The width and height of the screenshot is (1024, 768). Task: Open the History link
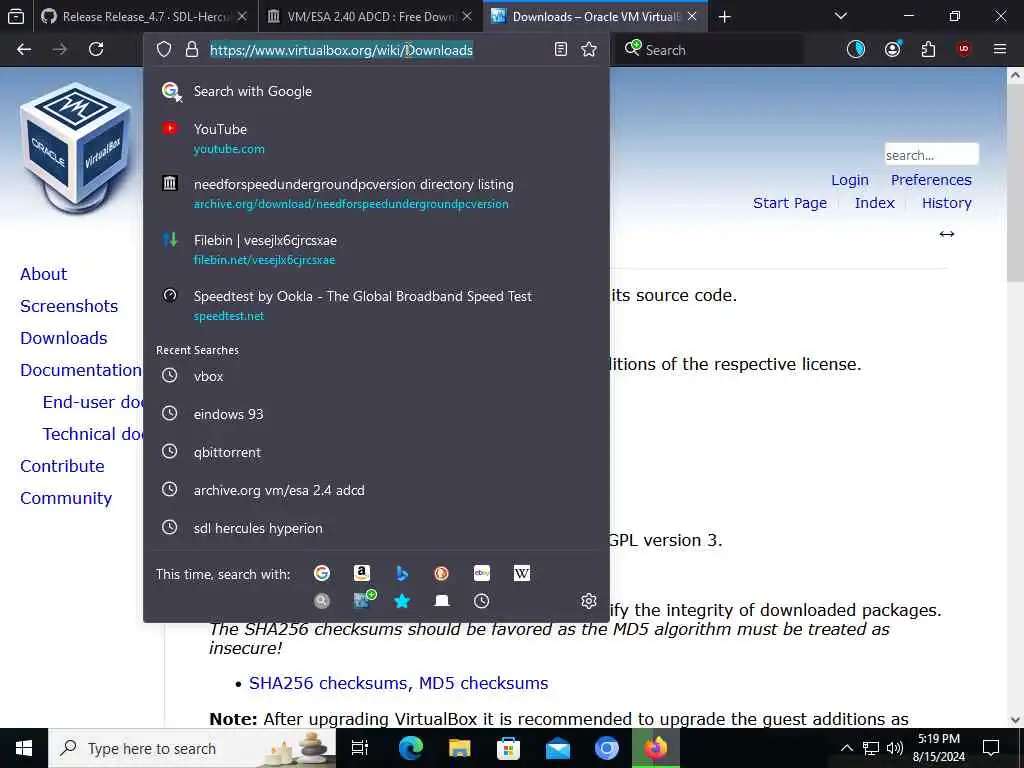click(946, 203)
